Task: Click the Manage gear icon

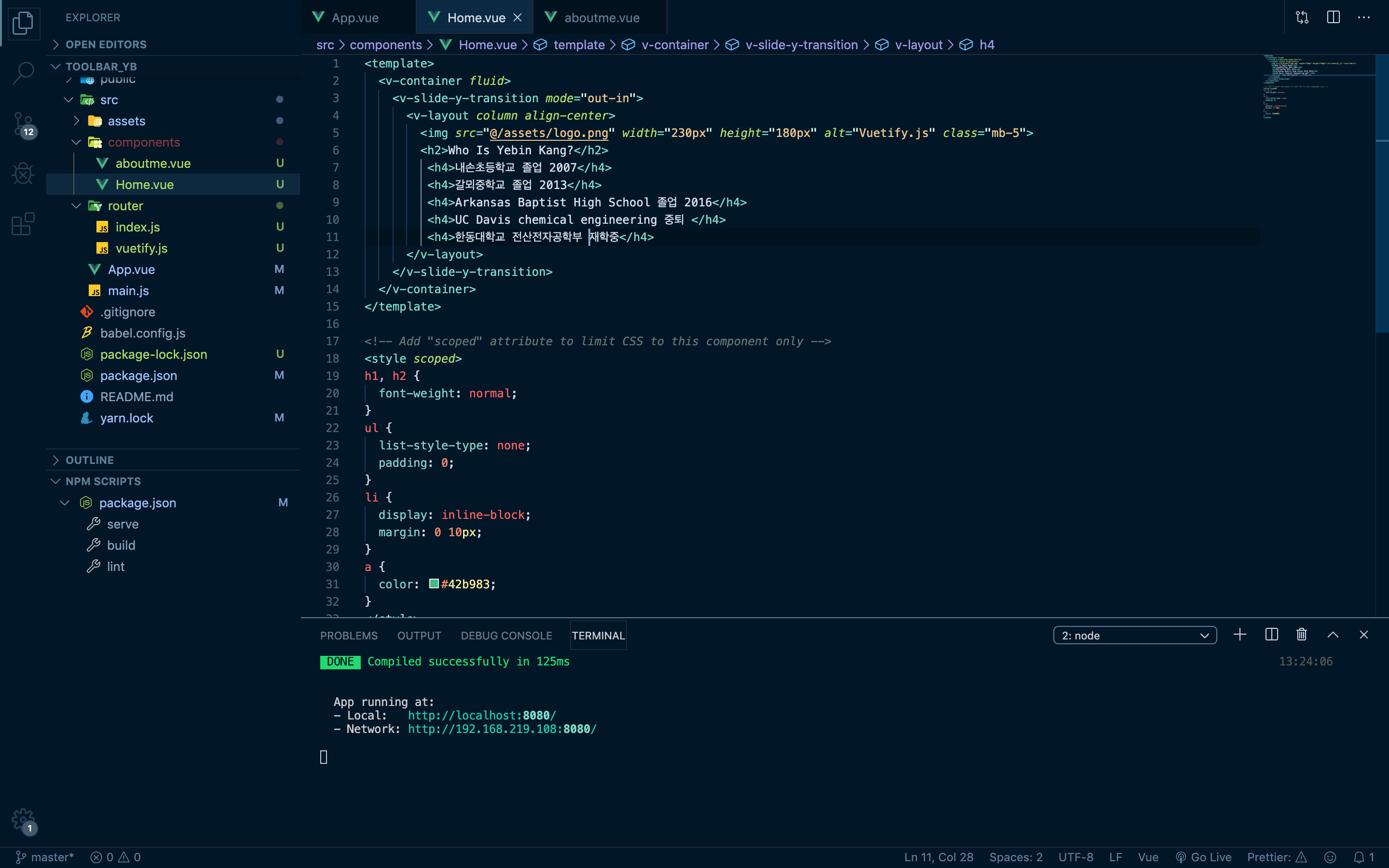Action: [x=23, y=820]
